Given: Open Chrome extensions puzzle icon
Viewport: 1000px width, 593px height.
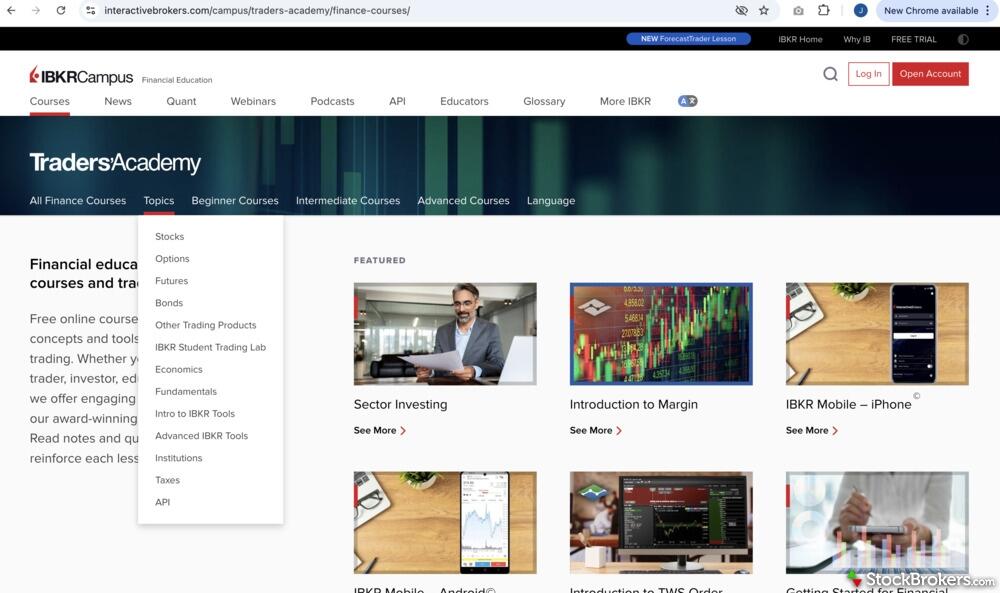Looking at the screenshot, I should pyautogui.click(x=824, y=10).
